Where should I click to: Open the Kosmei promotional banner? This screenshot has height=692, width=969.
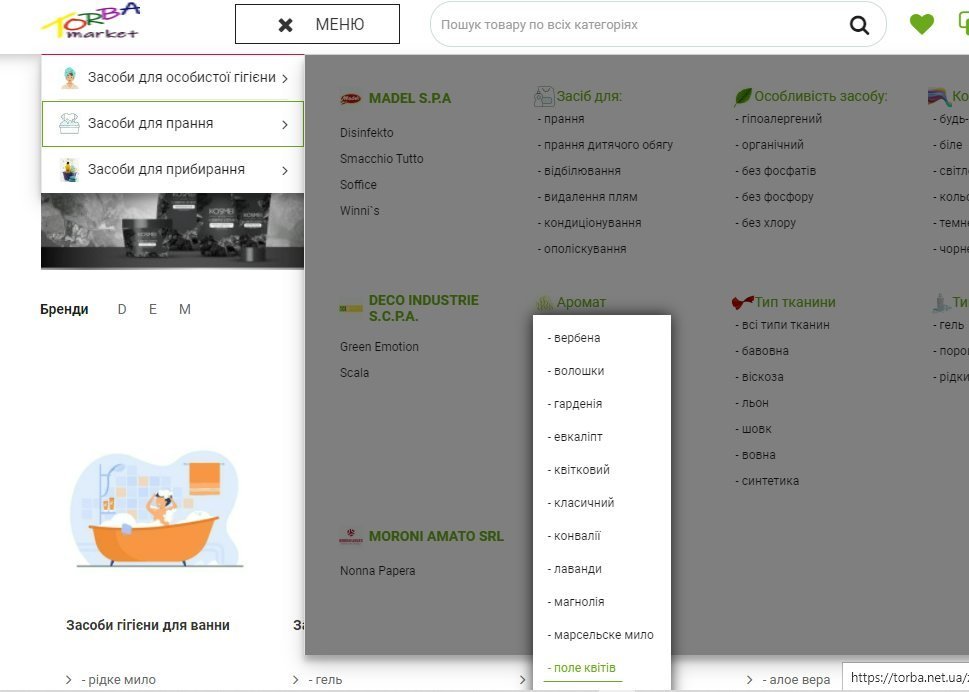pyautogui.click(x=172, y=231)
